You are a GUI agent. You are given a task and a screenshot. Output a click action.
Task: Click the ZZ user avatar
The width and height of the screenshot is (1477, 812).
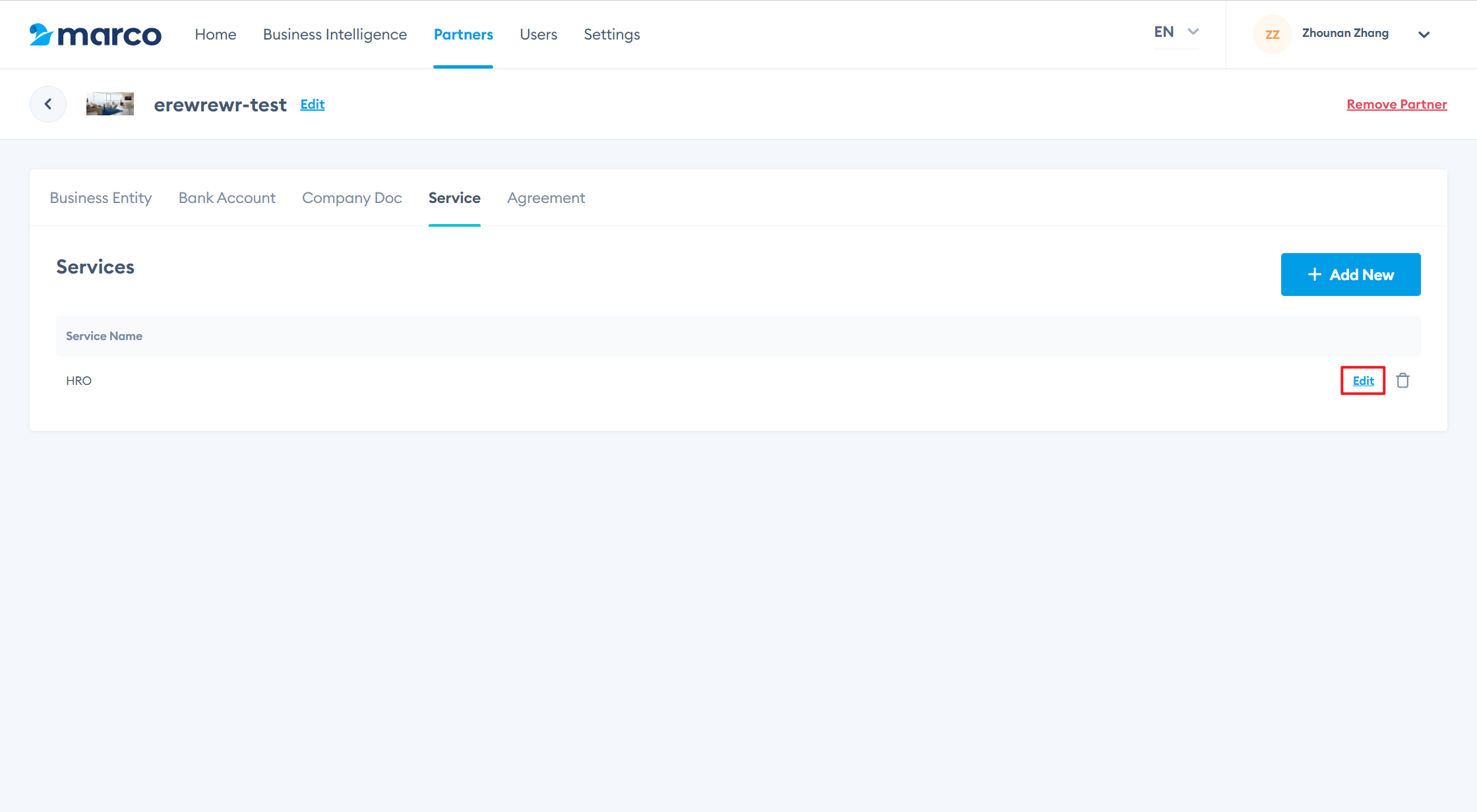1272,34
